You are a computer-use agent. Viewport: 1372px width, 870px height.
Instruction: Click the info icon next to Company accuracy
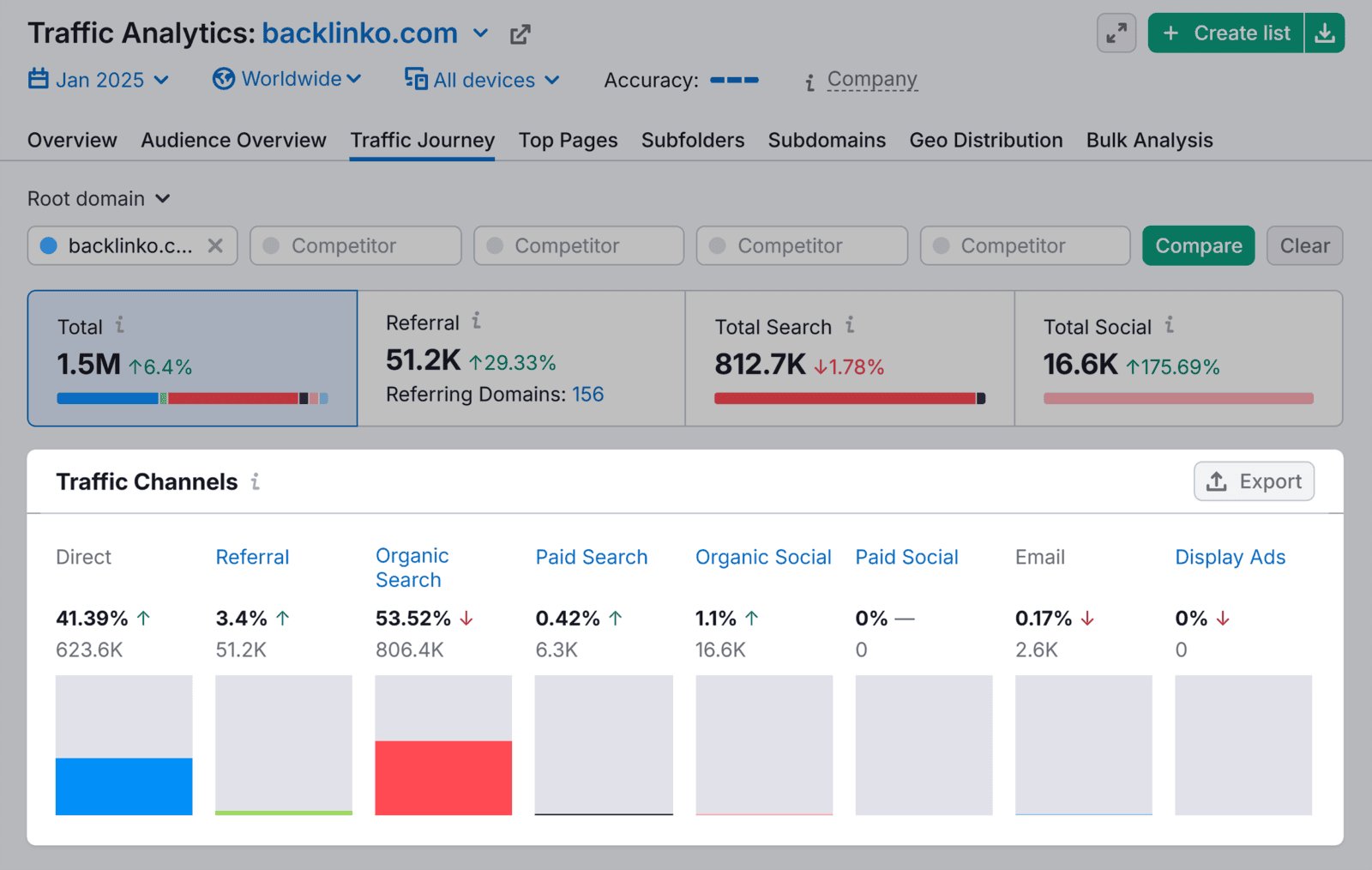[809, 82]
